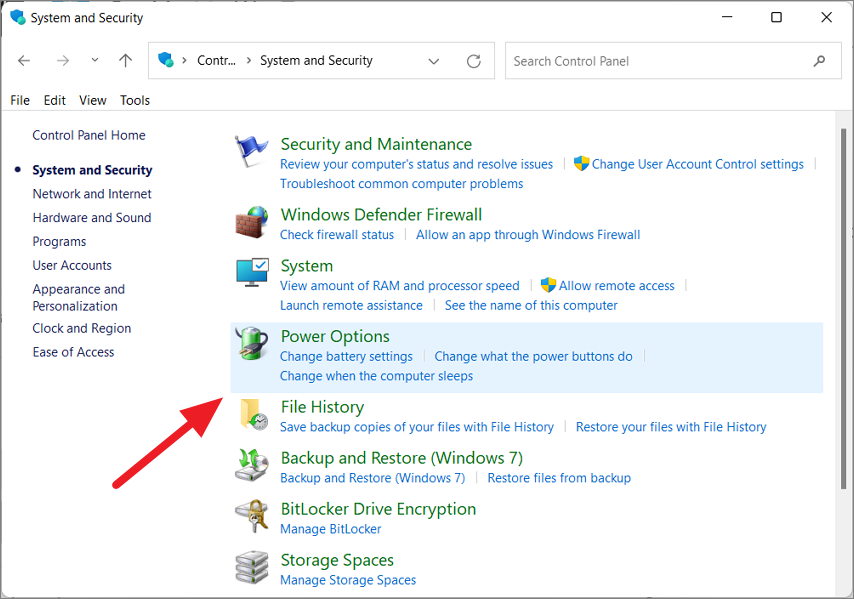
Task: Open BitLocker Drive Encryption heading
Action: pyautogui.click(x=379, y=509)
